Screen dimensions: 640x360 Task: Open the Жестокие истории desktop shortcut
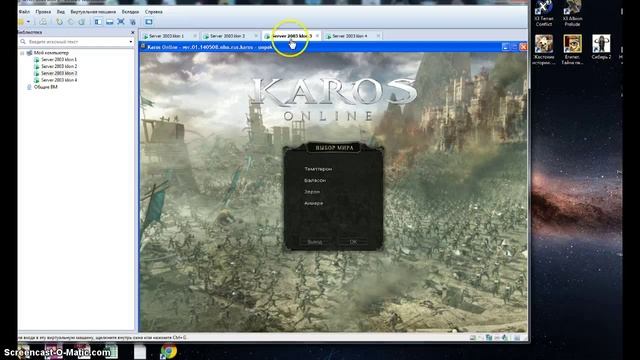[x=544, y=50]
